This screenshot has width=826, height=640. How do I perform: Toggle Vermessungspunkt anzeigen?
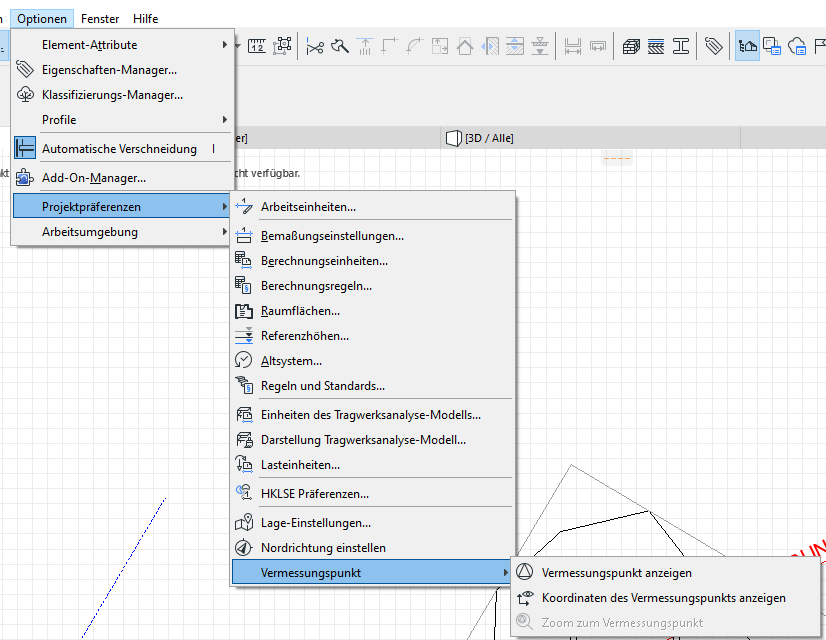(x=616, y=573)
